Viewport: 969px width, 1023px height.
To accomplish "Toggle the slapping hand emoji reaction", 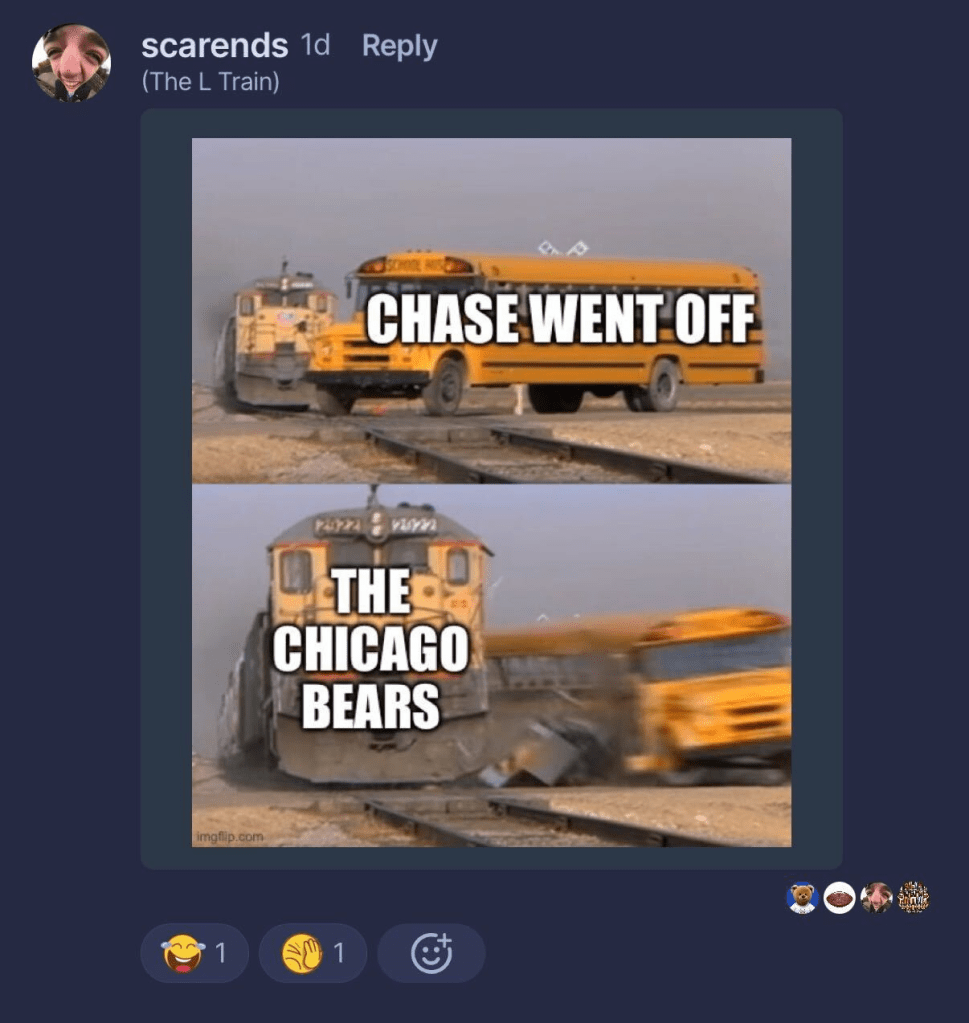I will 313,953.
